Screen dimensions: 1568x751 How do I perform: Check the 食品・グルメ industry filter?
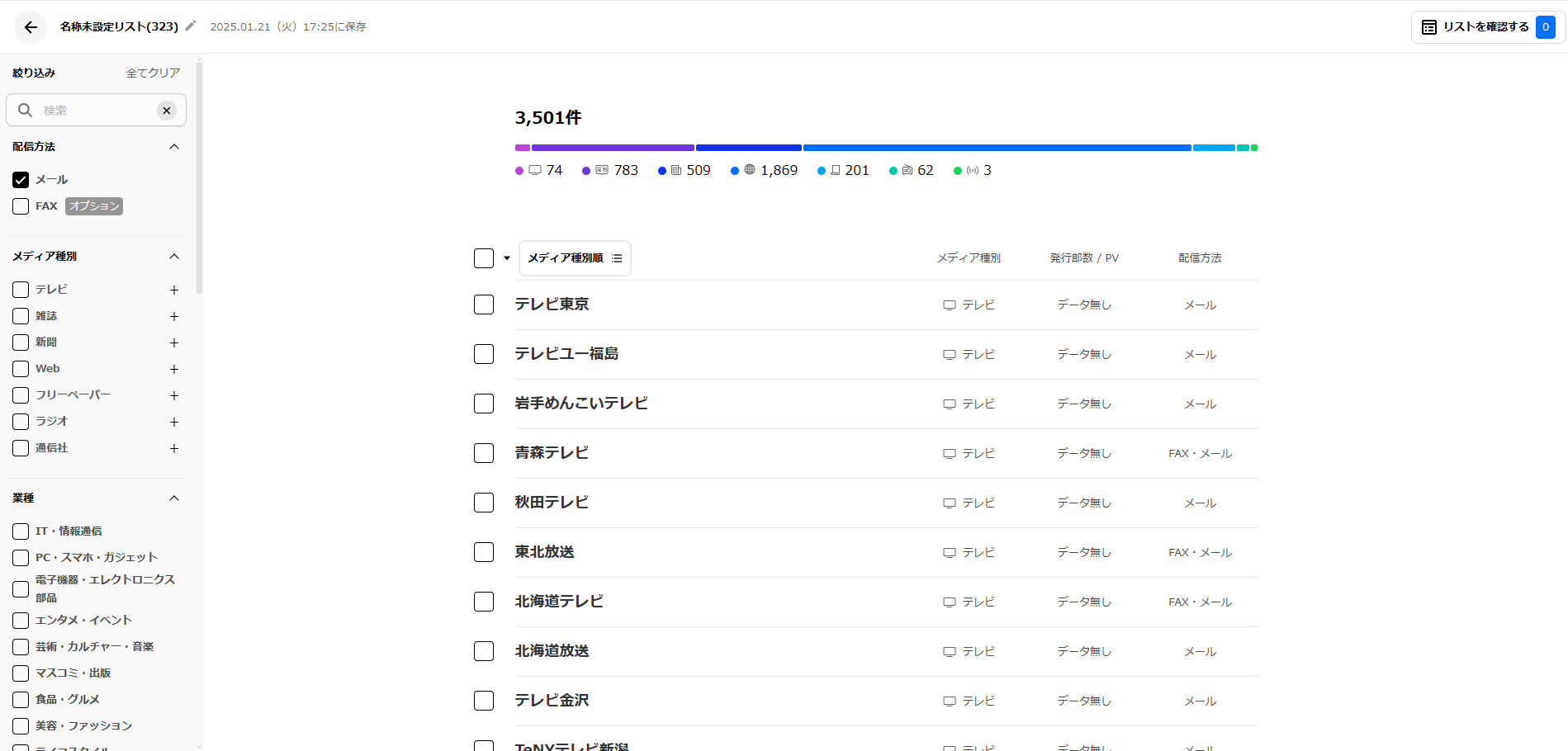[21, 700]
